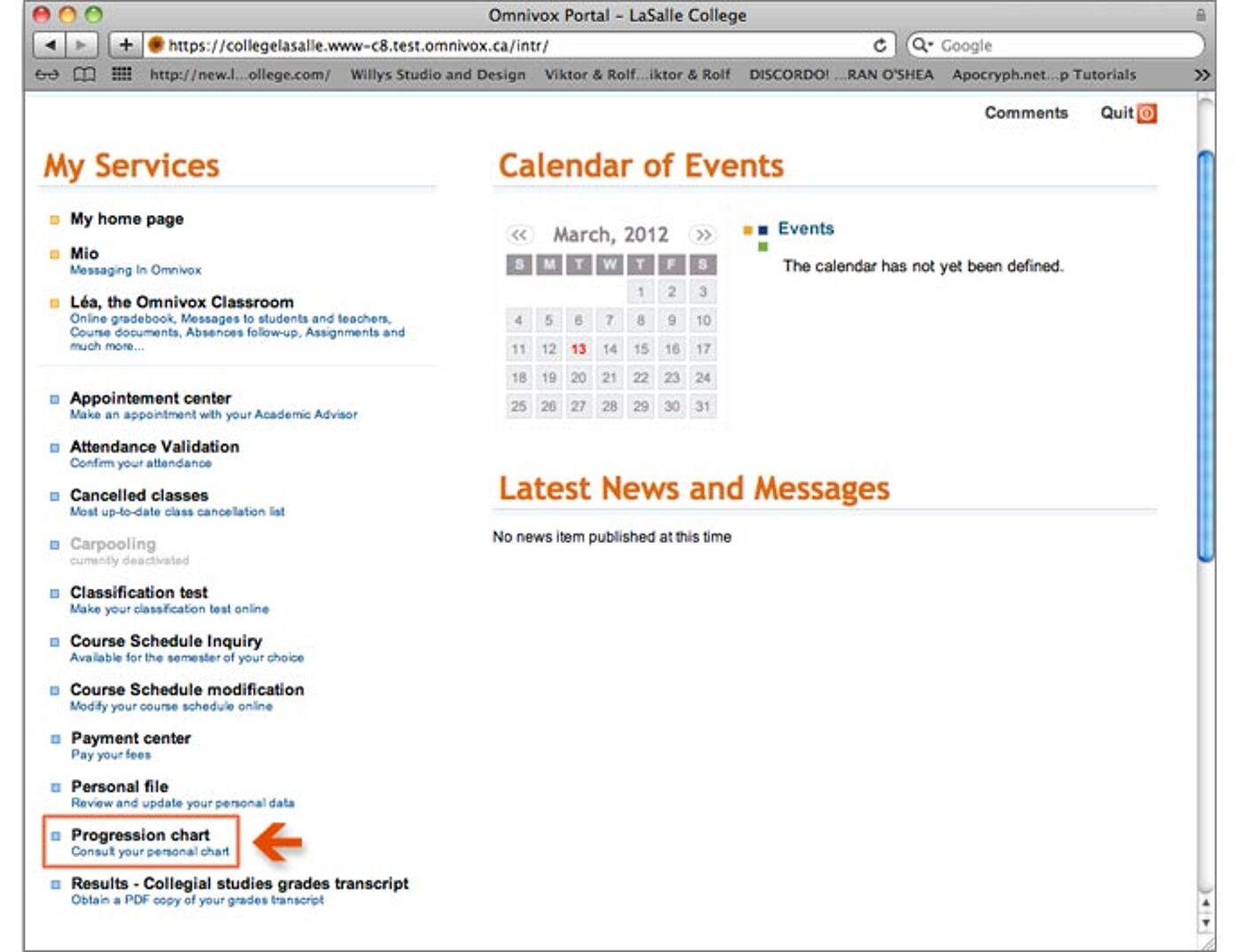
Task: Open the new.l...ollege.com bookmark
Action: coord(240,74)
